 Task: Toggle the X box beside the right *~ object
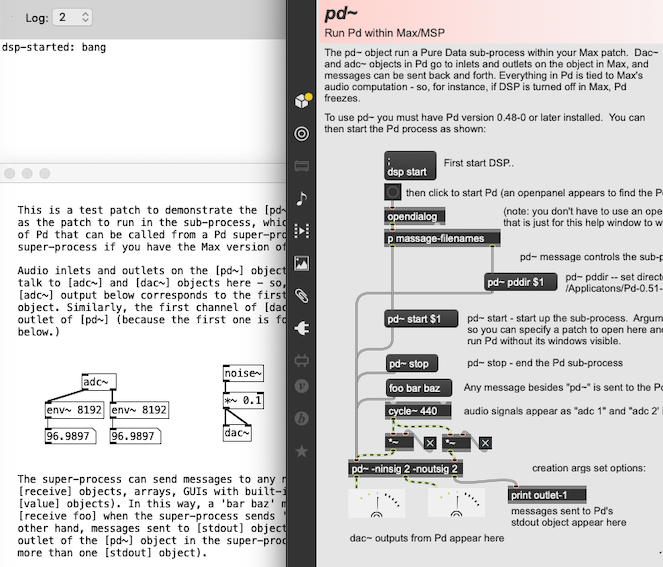pos(485,443)
